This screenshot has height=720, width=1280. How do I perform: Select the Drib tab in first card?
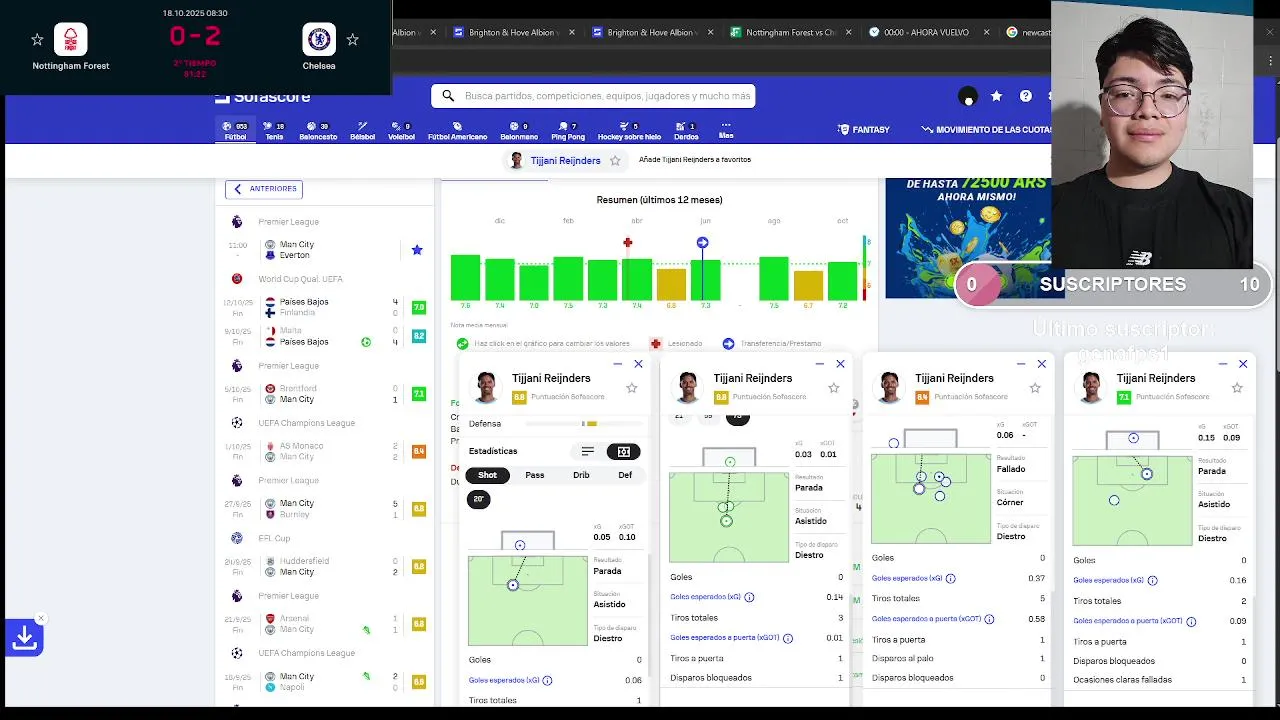pos(581,475)
